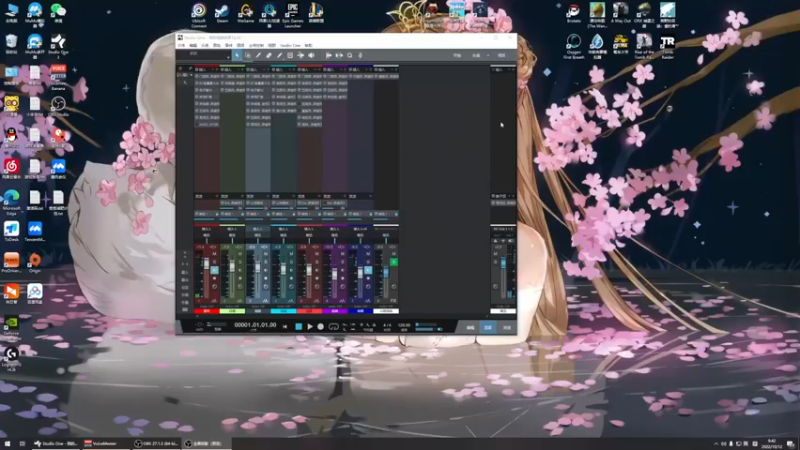This screenshot has height=450, width=800.
Task: Open the Transport menu
Action: 256,45
